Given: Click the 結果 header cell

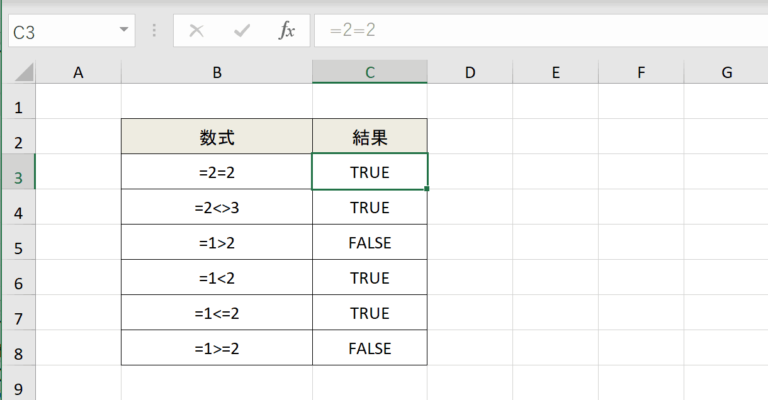Looking at the screenshot, I should coord(369,137).
